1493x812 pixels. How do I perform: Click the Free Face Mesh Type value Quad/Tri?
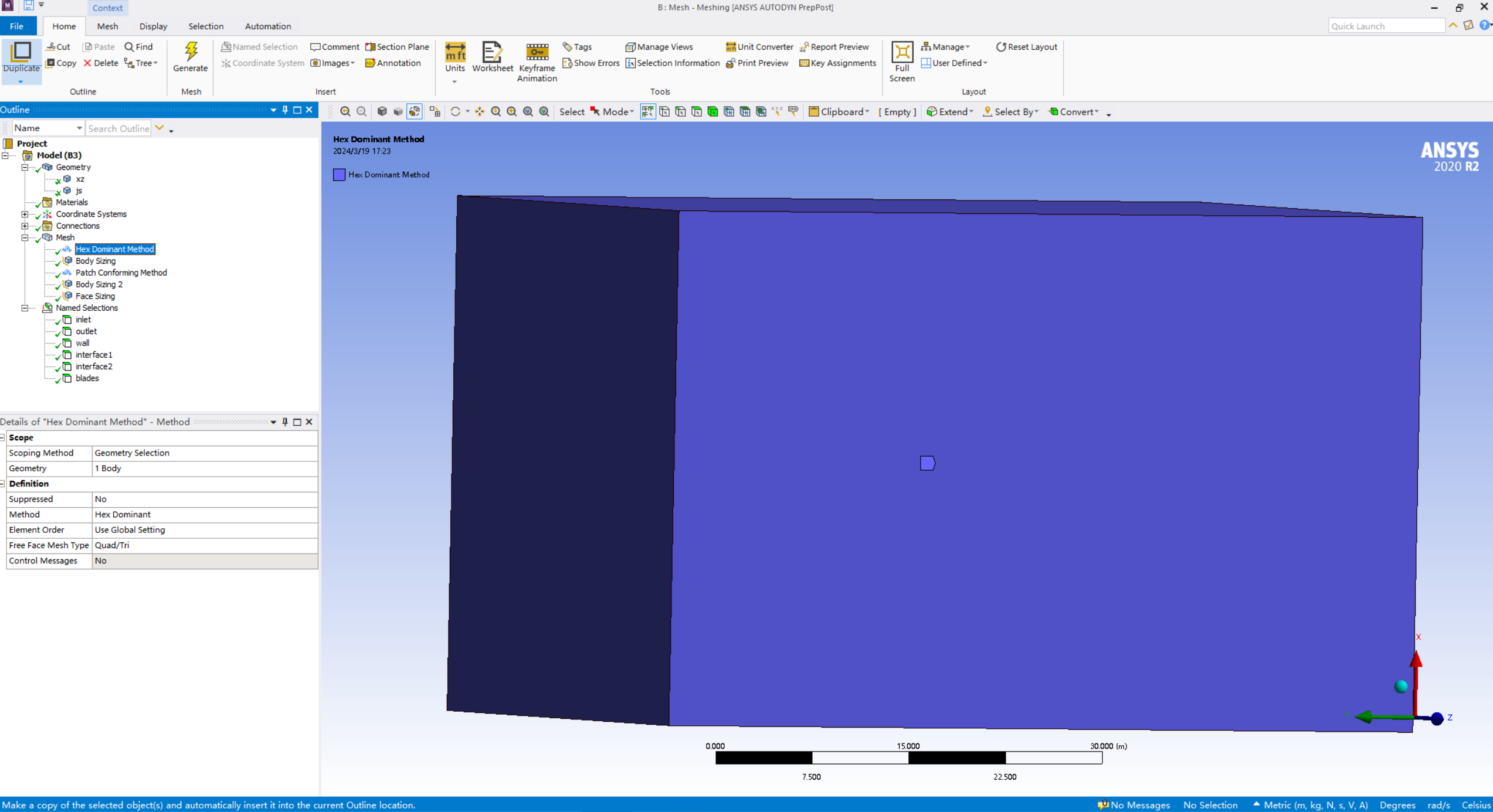point(205,545)
